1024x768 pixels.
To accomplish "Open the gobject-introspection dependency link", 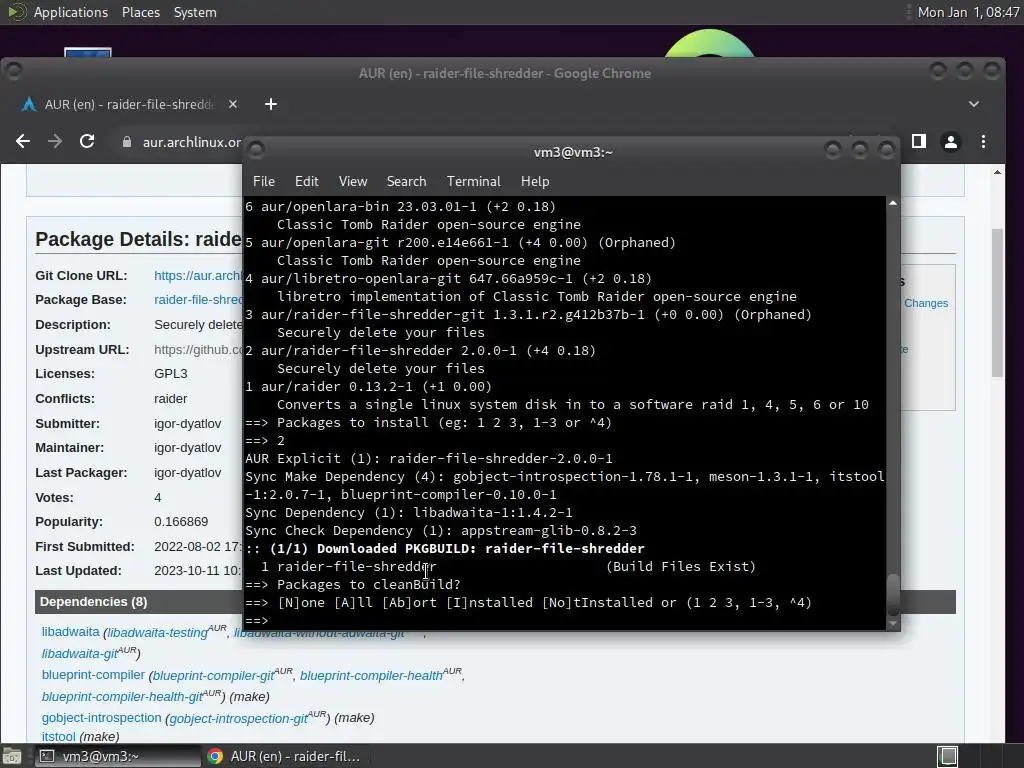I will coord(101,718).
